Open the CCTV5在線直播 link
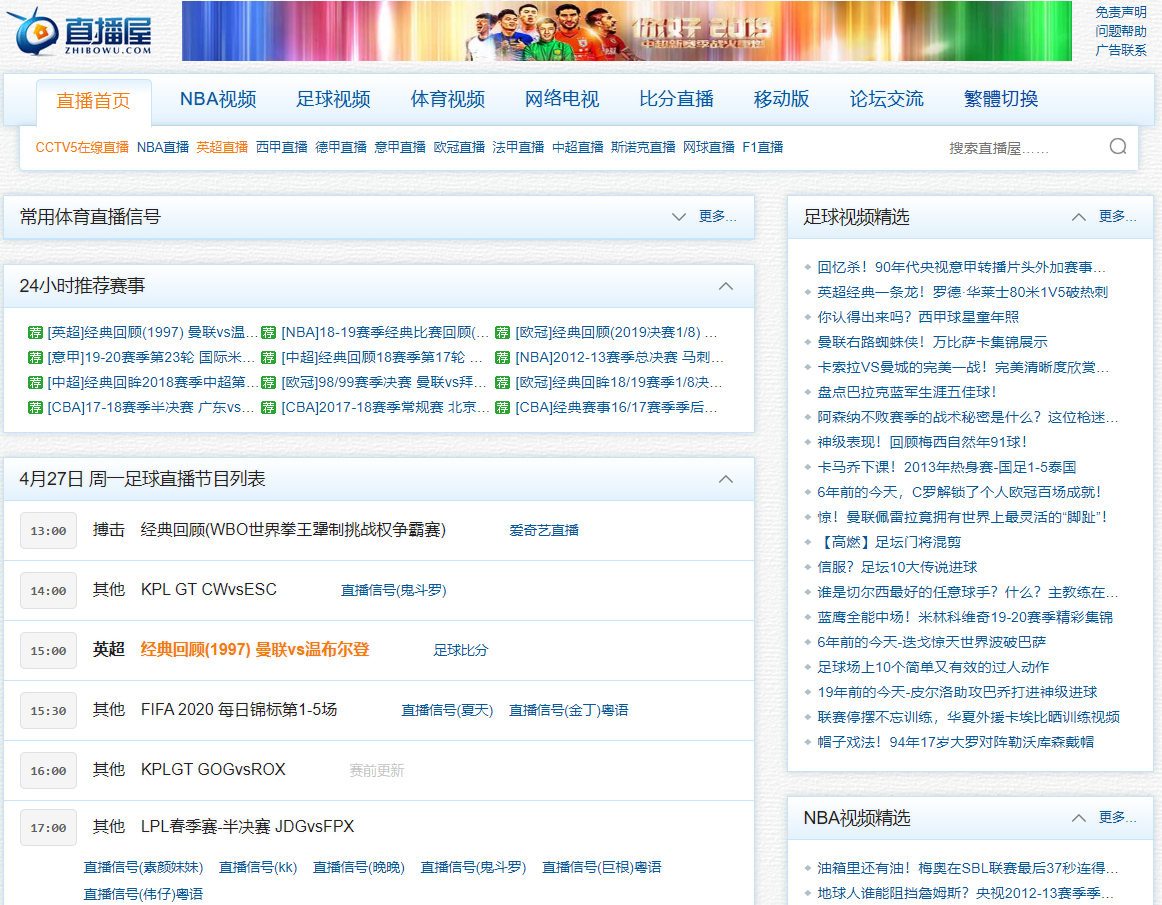 pyautogui.click(x=82, y=147)
